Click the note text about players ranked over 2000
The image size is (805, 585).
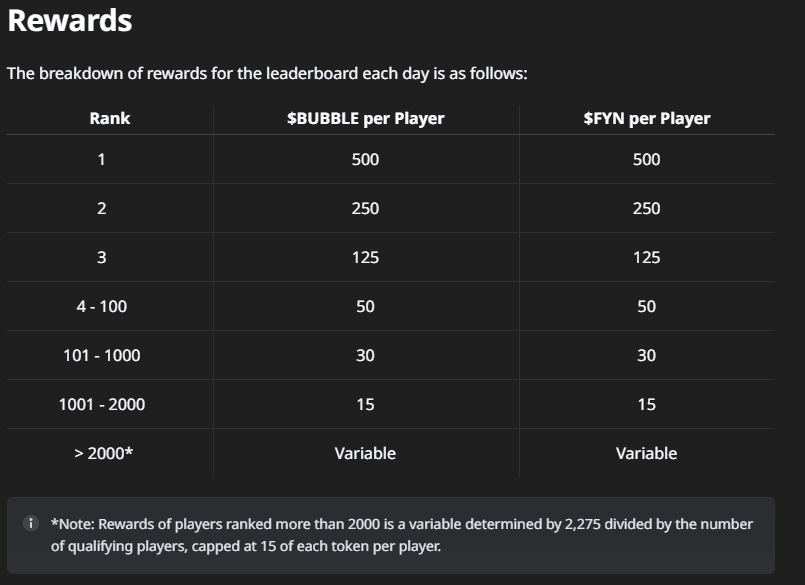402,535
